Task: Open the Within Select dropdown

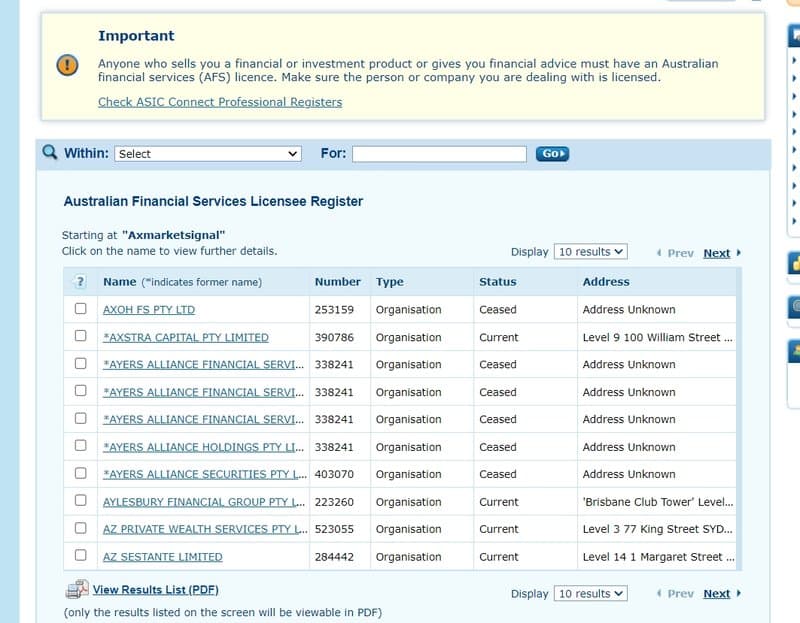Action: [208, 154]
